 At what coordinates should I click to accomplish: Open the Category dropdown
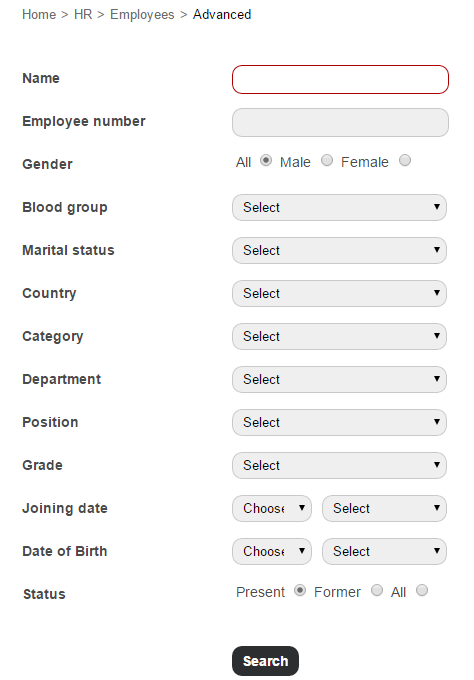339,336
